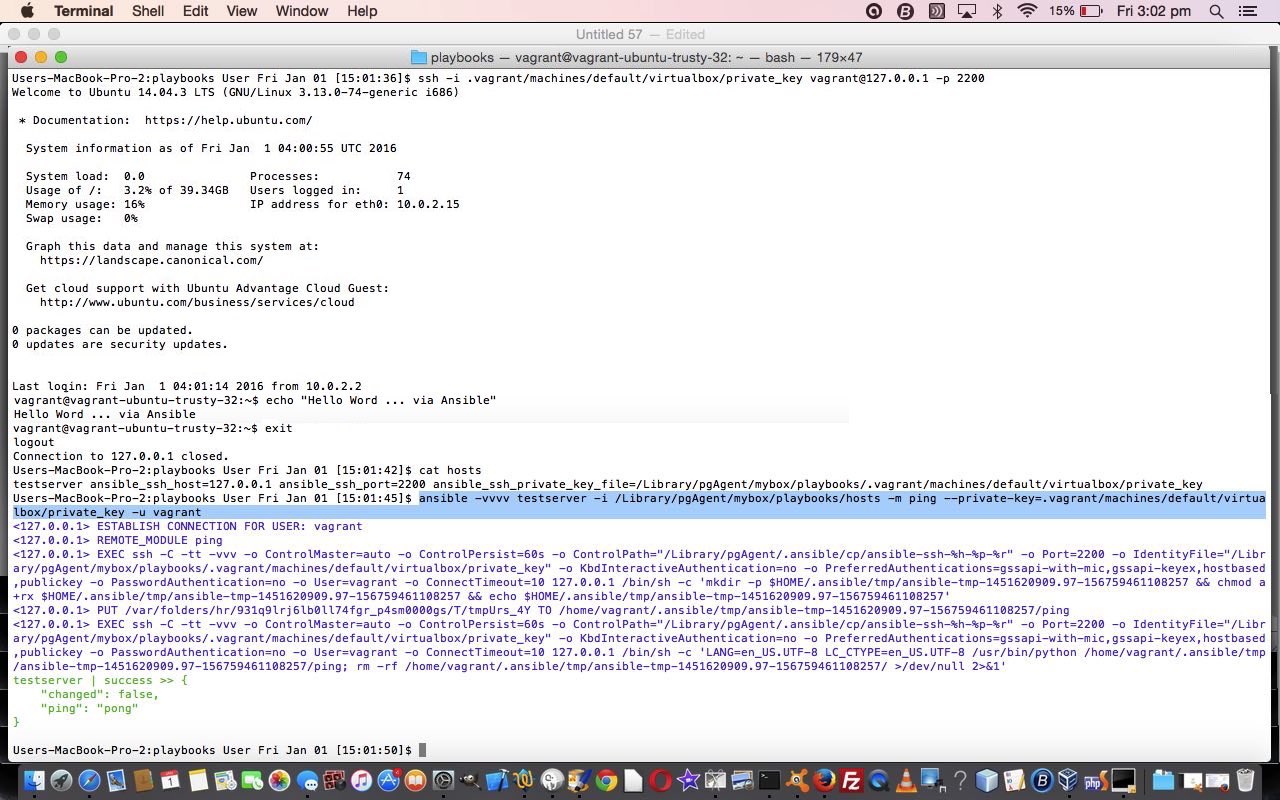Click the help.ubuntu.com documentation URL
Image resolution: width=1280 pixels, height=800 pixels.
coord(228,120)
